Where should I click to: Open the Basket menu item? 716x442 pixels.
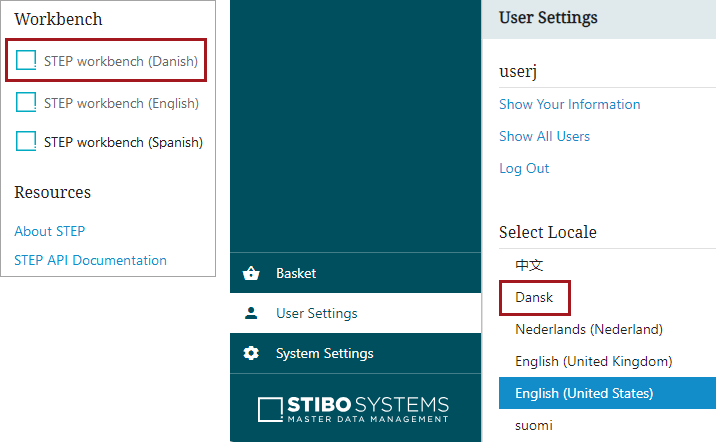(x=296, y=273)
